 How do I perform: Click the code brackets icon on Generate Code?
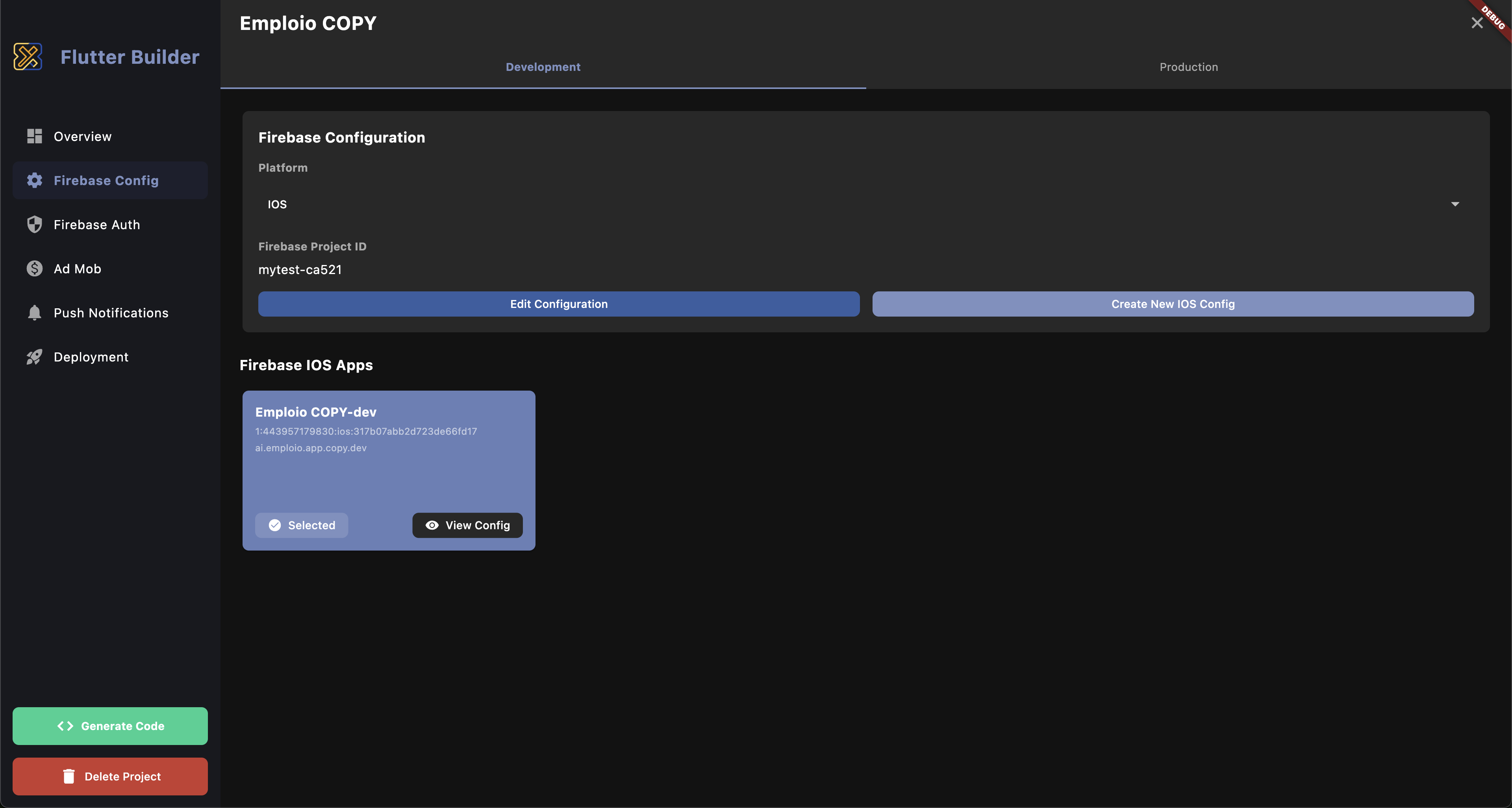click(65, 726)
